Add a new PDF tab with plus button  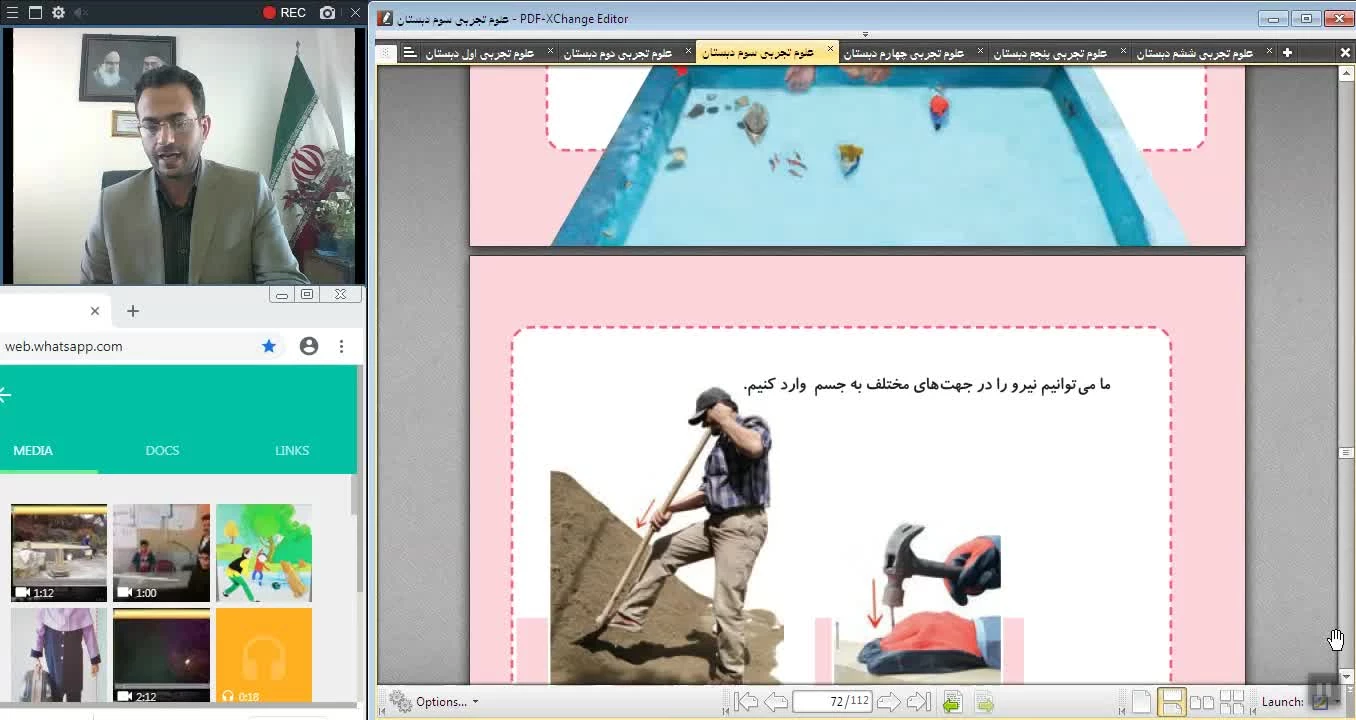click(x=1287, y=53)
